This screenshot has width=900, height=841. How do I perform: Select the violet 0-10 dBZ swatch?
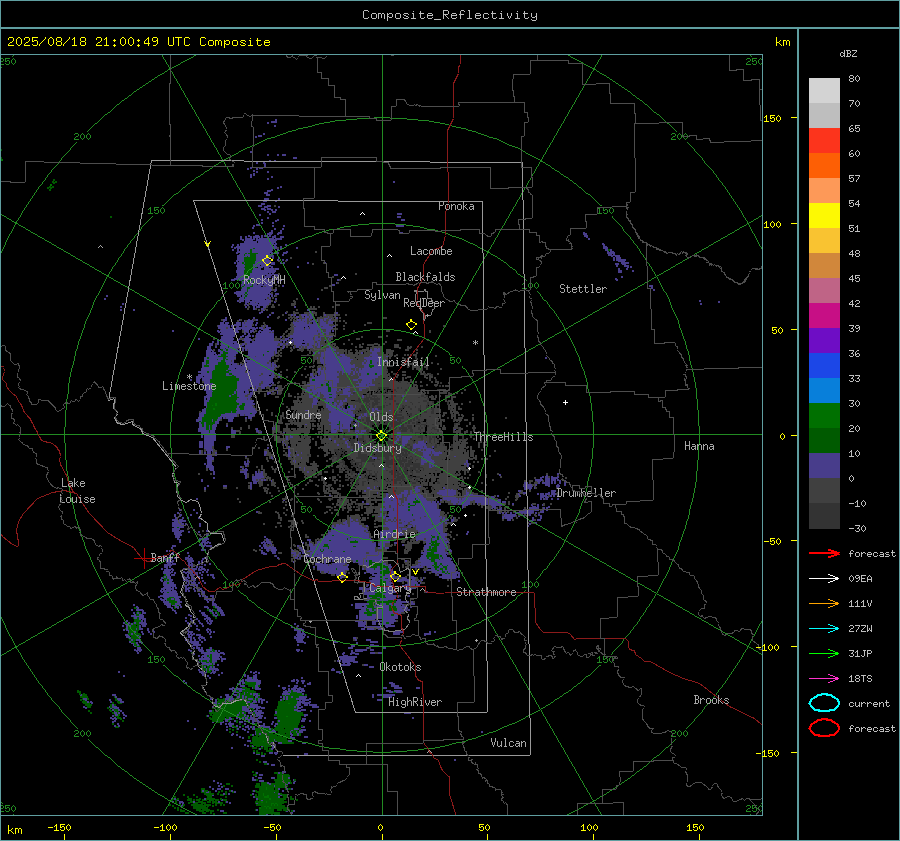click(824, 465)
